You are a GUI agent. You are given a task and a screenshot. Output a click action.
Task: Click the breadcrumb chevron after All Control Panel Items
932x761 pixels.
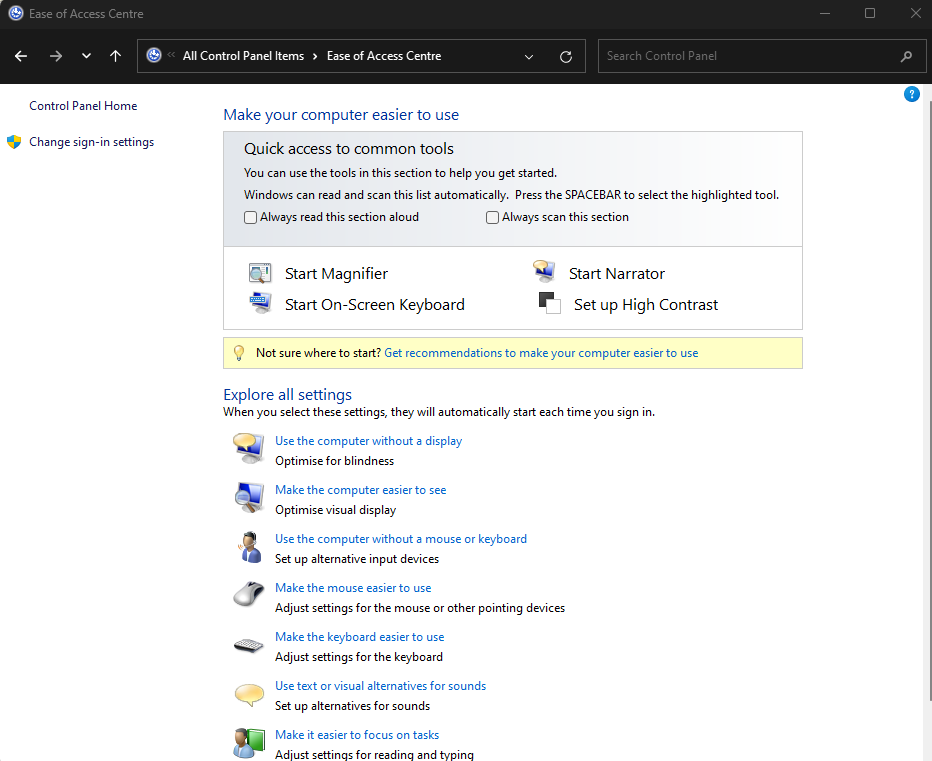point(315,56)
